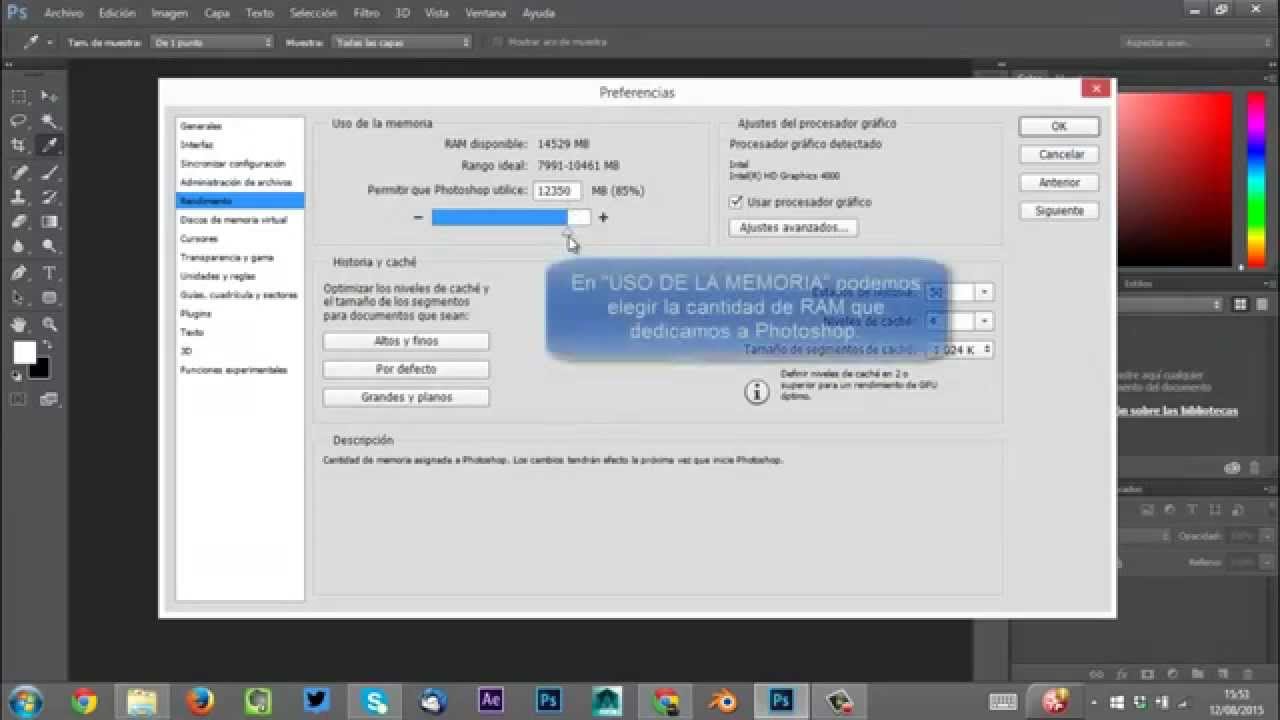Open the library selector dropdown
This screenshot has width=1280, height=720.
[1170, 304]
